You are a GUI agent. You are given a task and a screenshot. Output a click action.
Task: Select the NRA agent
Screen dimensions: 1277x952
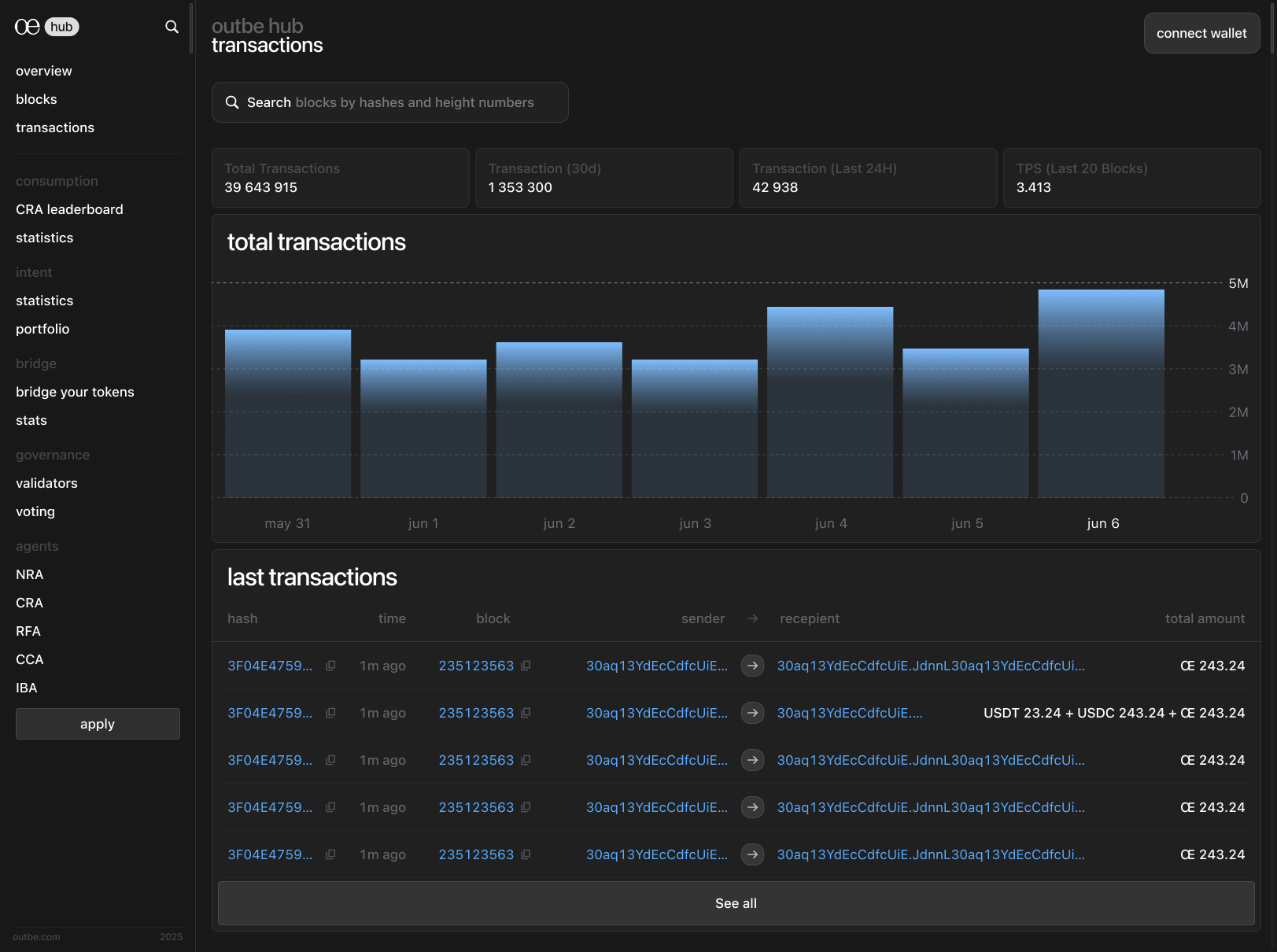coord(29,574)
